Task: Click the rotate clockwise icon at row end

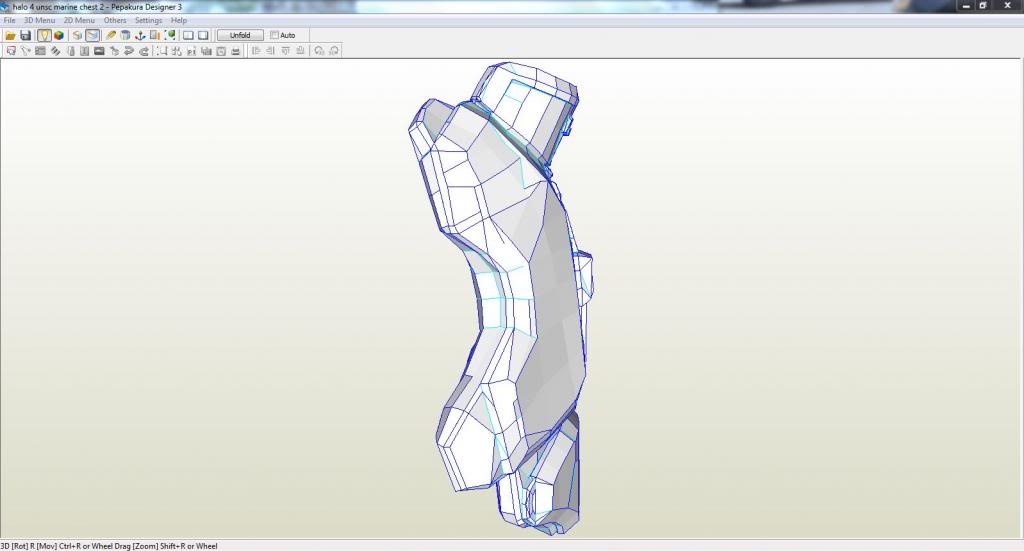Action: coord(334,51)
